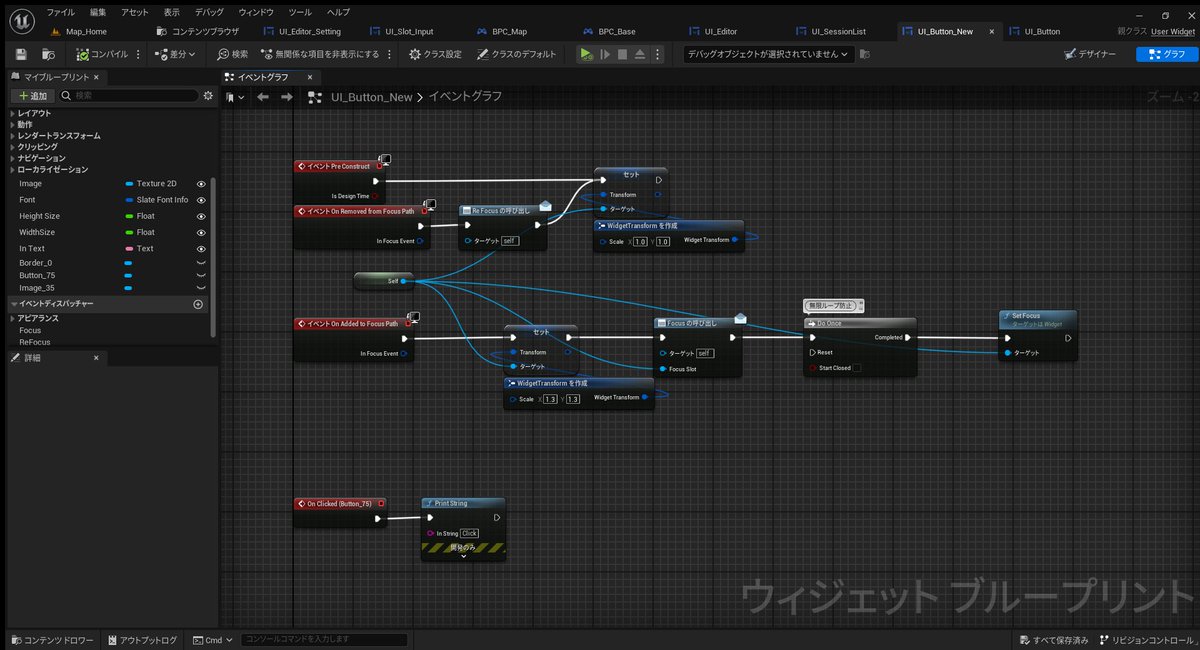Switch to Designer (デザイナー) mode
The width and height of the screenshot is (1200, 650).
(1090, 54)
